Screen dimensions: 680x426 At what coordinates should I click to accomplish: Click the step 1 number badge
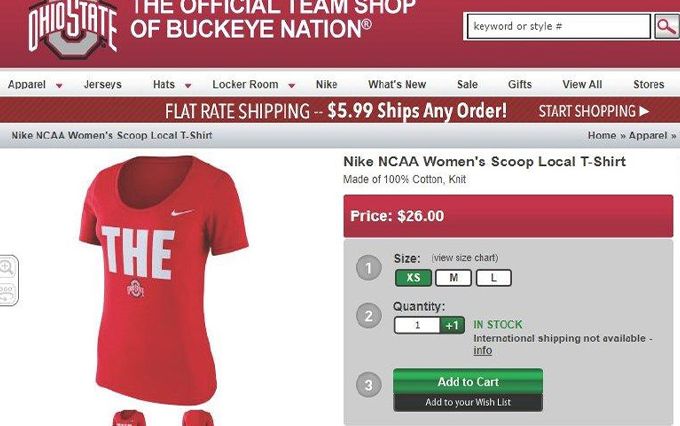369,268
